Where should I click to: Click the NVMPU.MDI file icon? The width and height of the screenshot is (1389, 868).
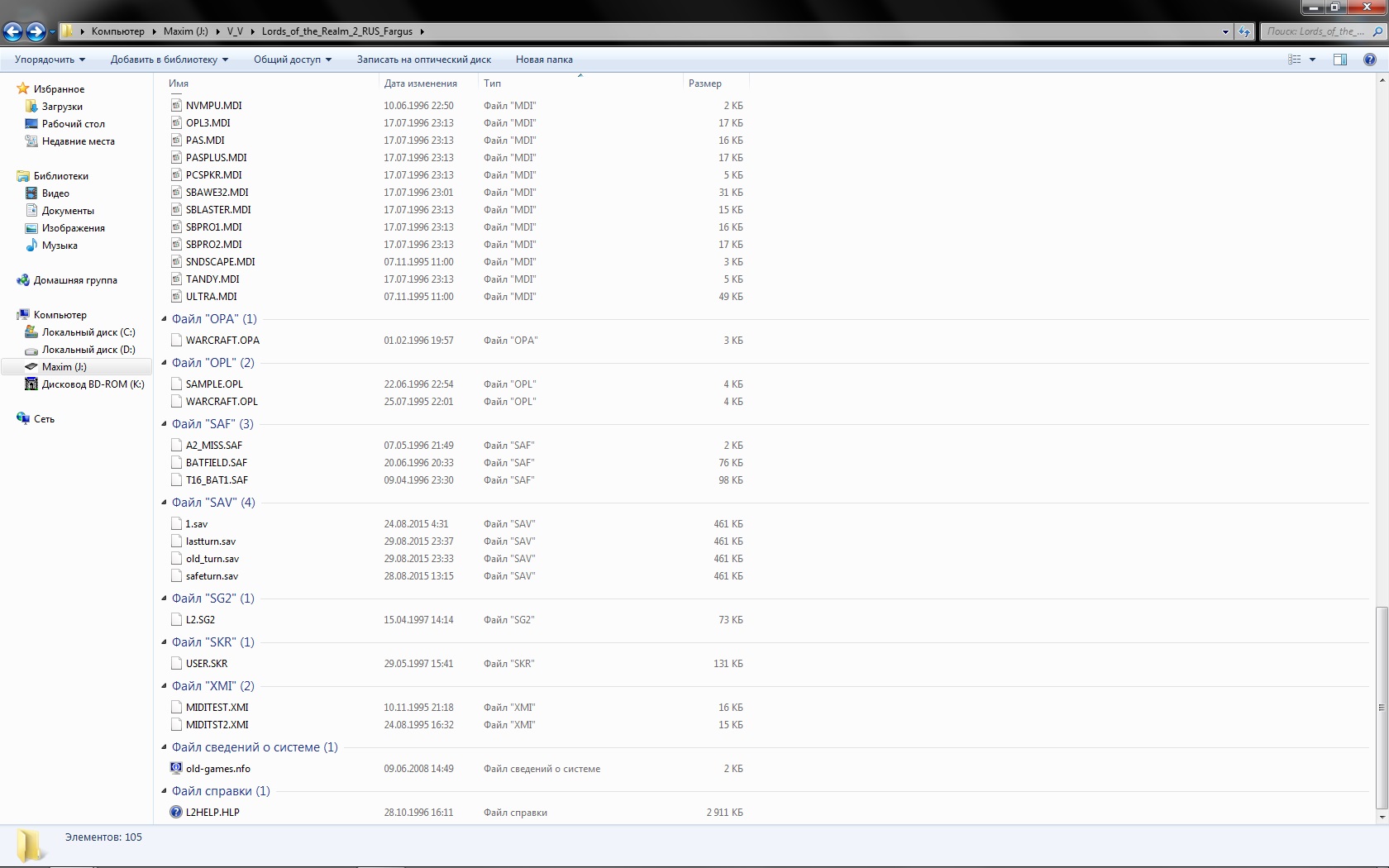coord(176,105)
